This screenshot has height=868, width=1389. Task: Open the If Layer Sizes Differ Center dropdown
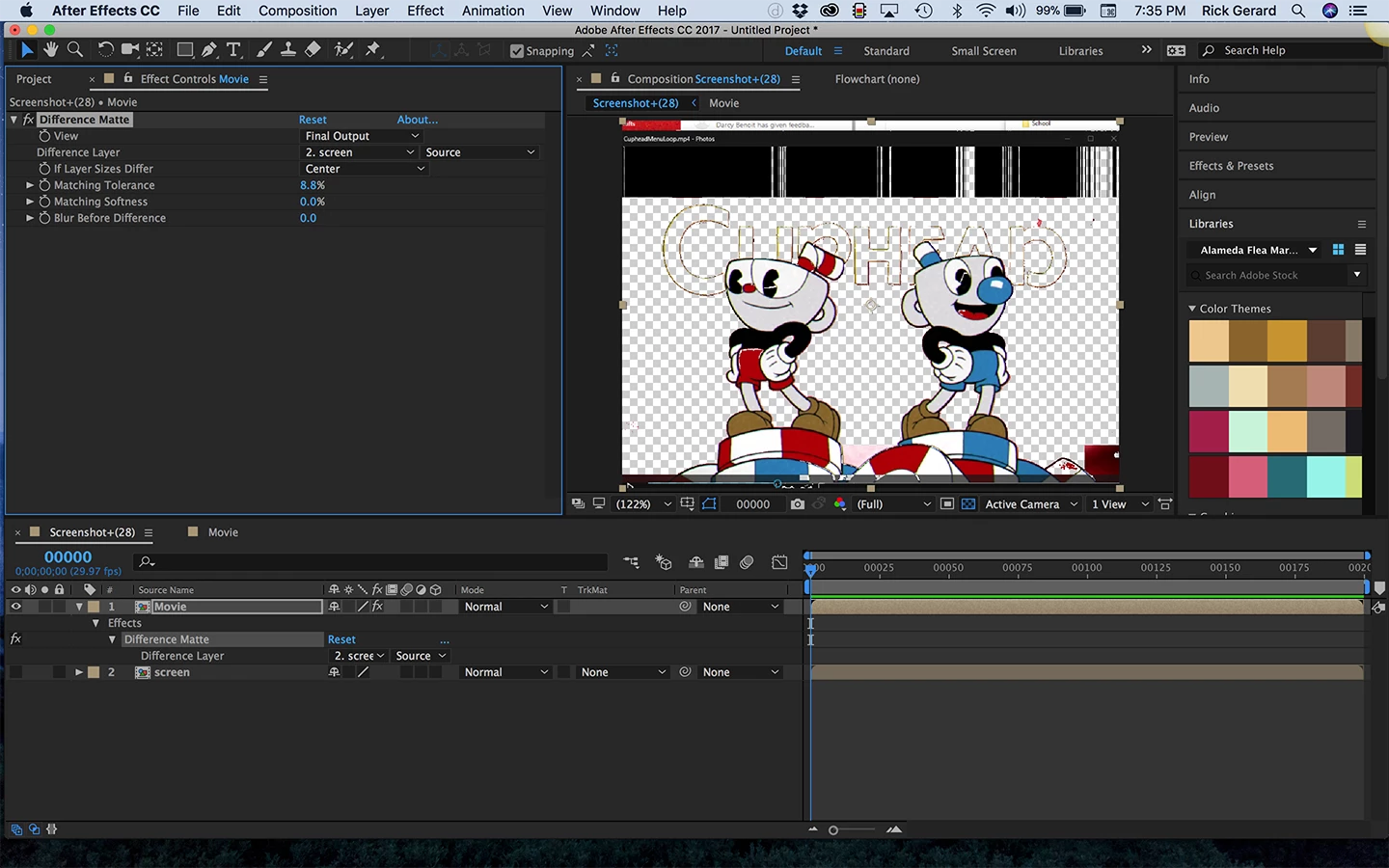click(x=364, y=169)
